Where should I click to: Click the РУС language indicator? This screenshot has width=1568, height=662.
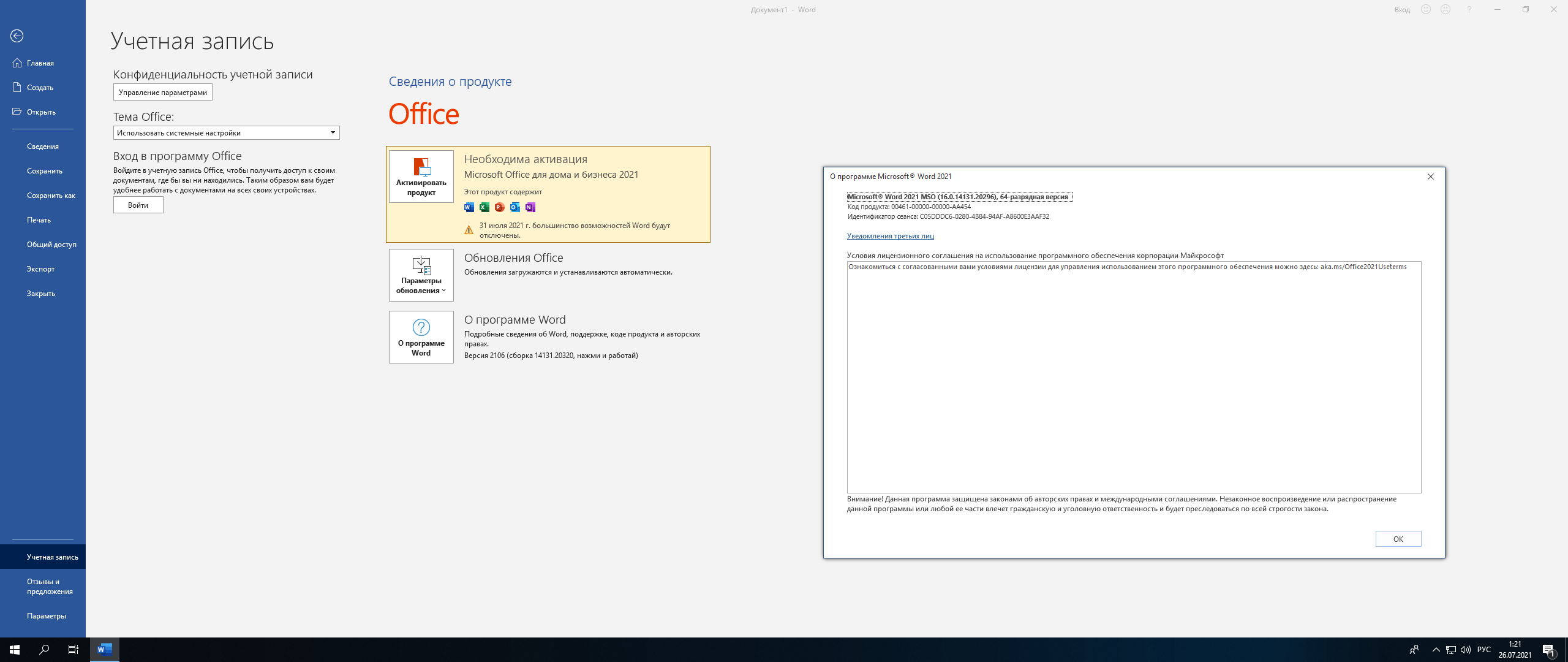(x=1484, y=650)
